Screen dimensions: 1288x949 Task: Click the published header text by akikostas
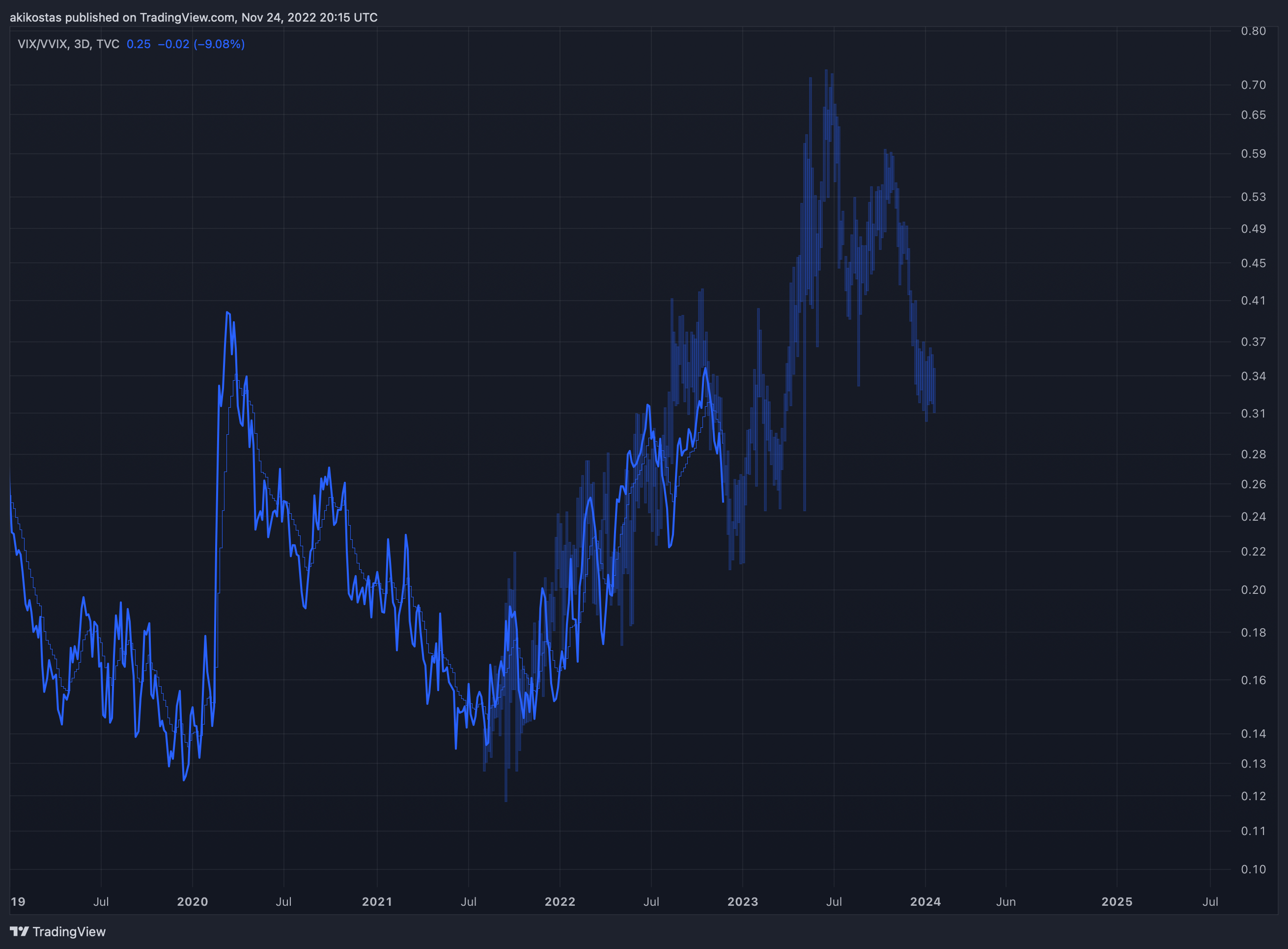194,17
